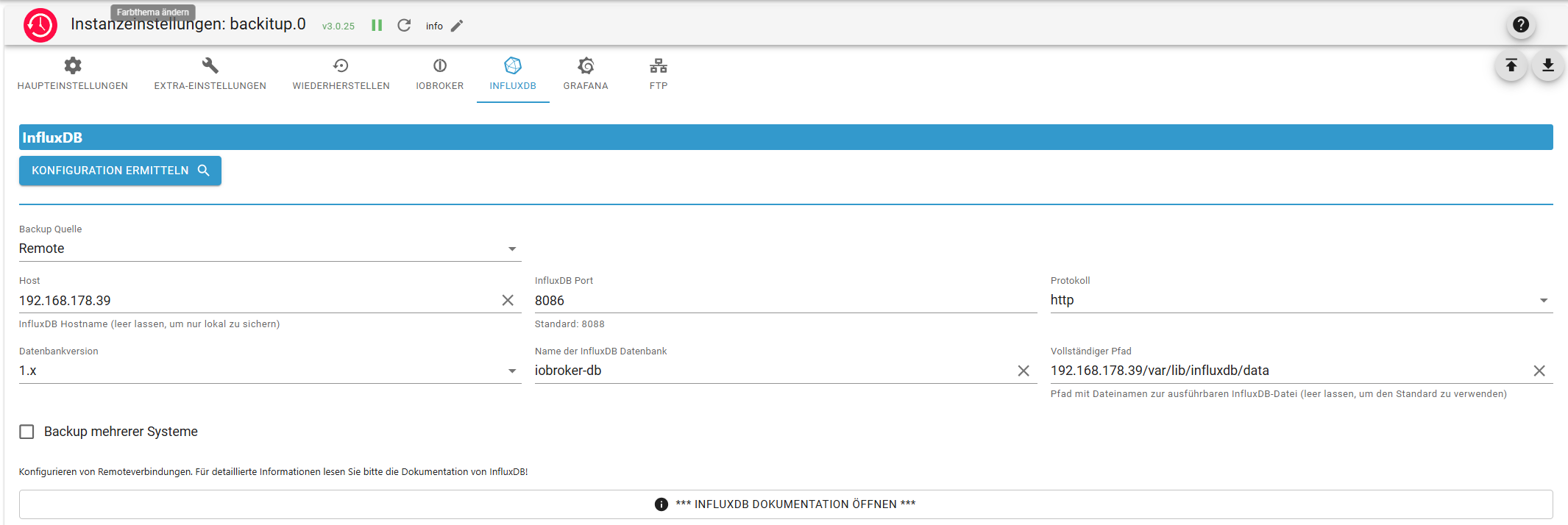Viewport: 1568px width, 525px height.
Task: Select the InfluxDB tab
Action: click(x=513, y=74)
